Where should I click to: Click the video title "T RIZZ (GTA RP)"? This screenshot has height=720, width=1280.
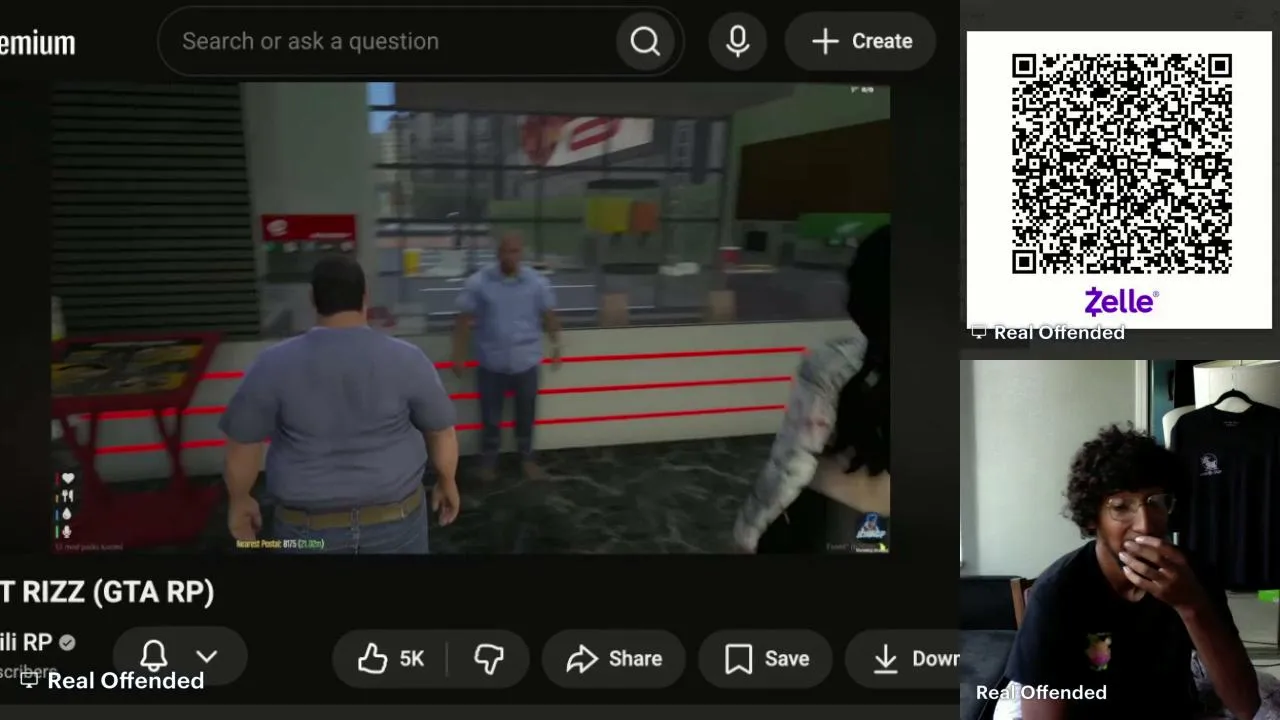(x=107, y=592)
